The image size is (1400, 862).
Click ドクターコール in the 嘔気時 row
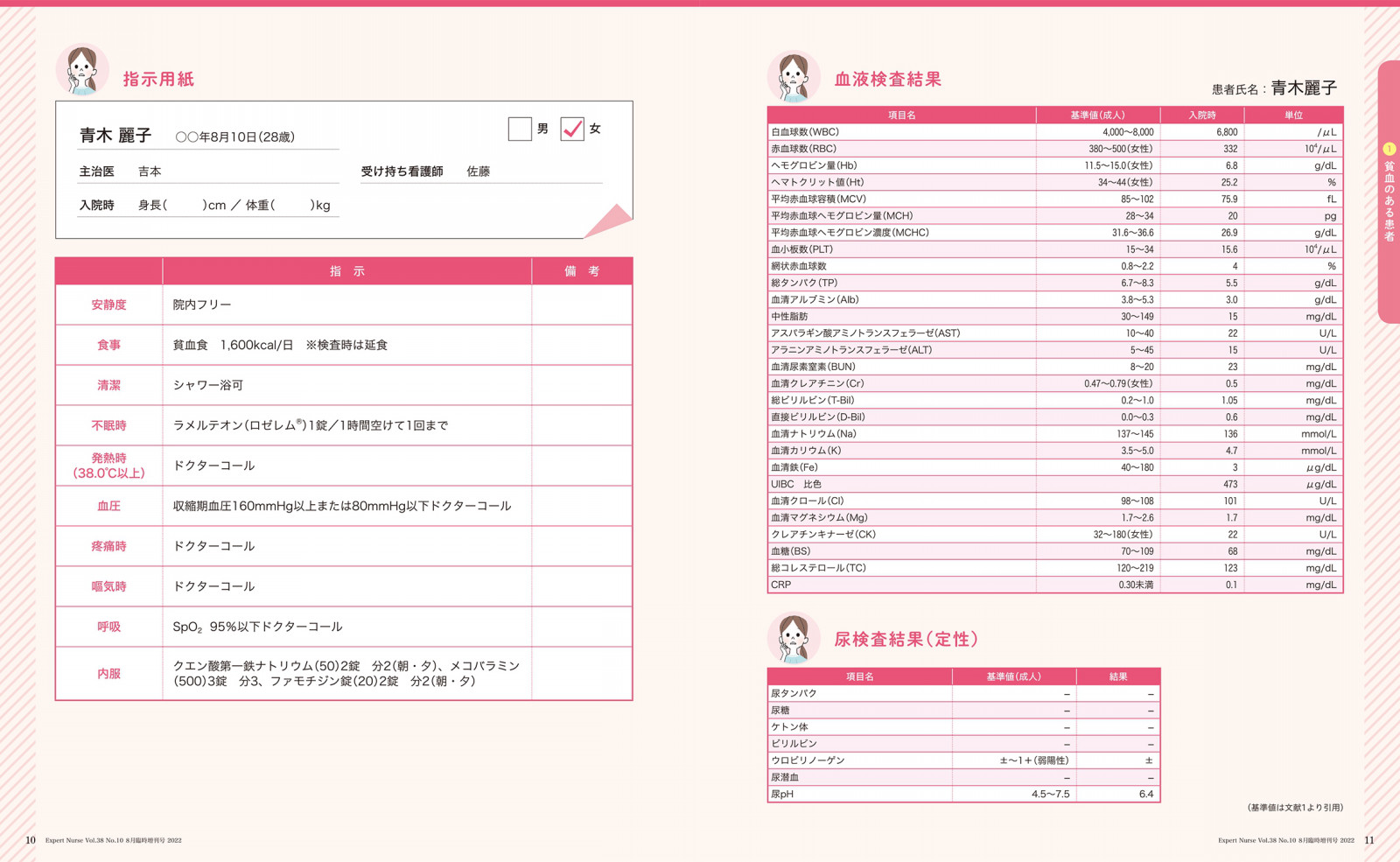[213, 586]
